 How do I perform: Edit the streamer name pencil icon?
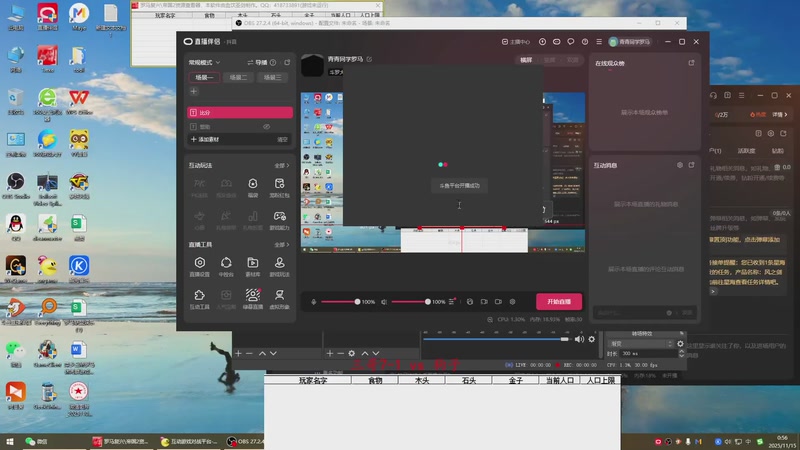[369, 59]
